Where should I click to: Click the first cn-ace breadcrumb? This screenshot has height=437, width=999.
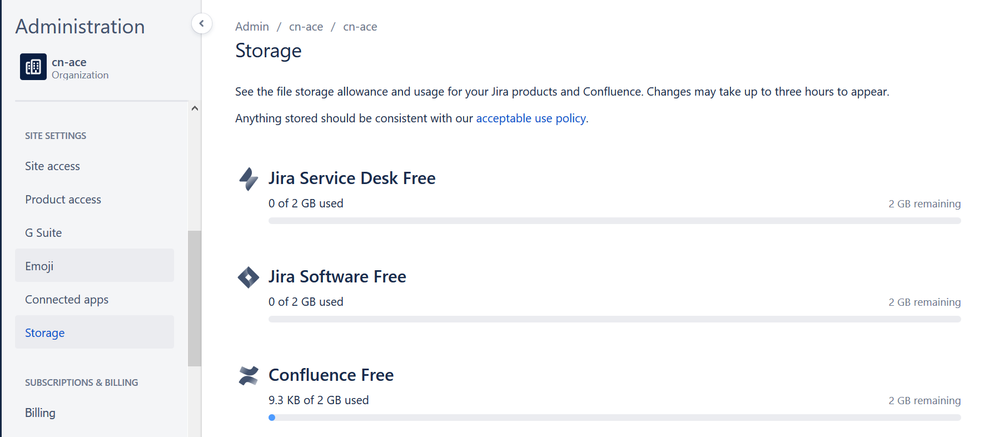point(306,27)
